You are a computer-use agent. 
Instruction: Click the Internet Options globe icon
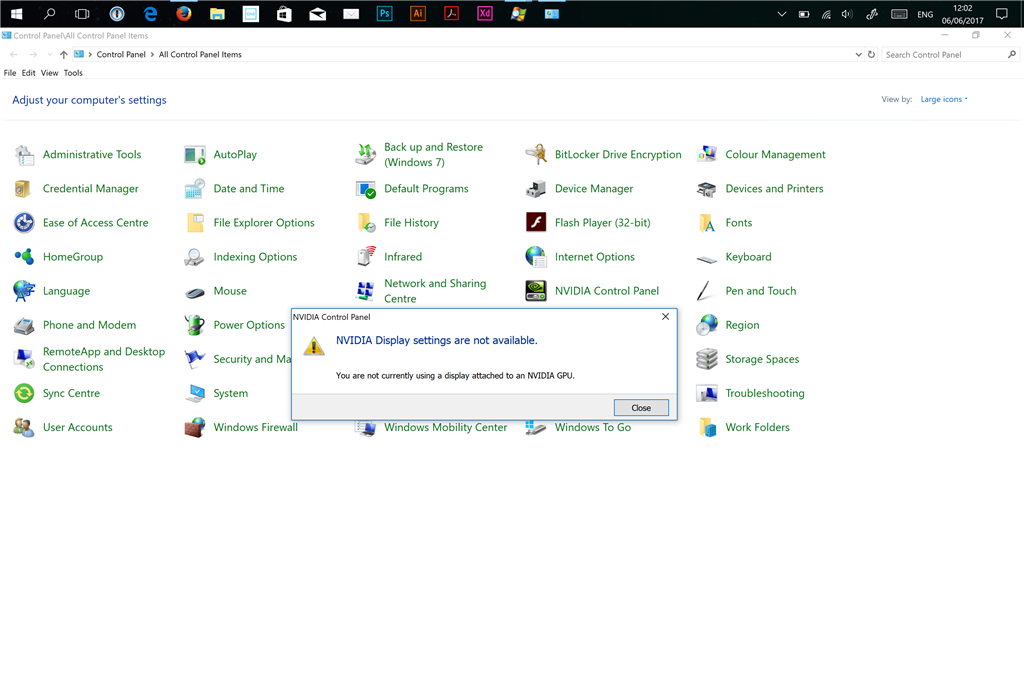point(536,257)
